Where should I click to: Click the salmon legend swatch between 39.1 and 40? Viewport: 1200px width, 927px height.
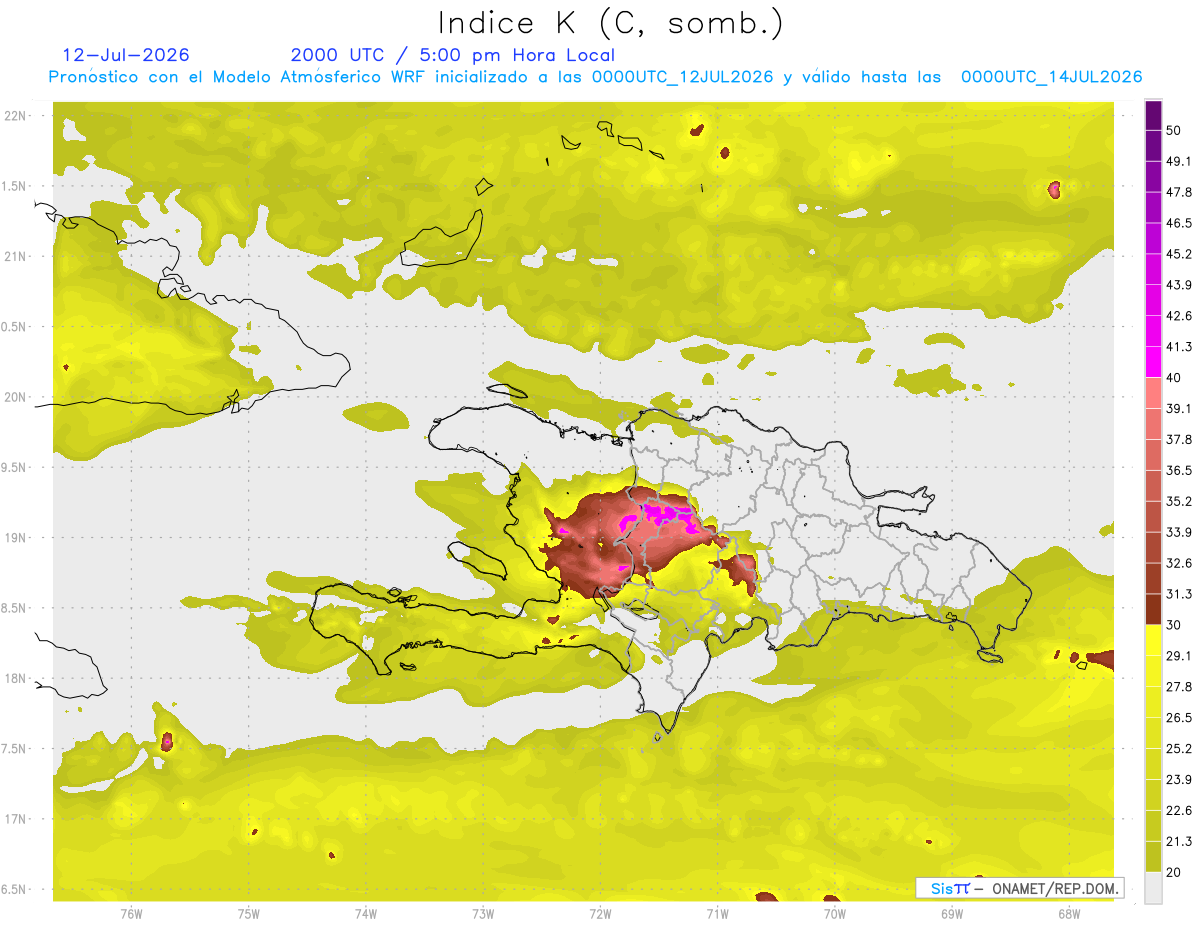pyautogui.click(x=1153, y=393)
